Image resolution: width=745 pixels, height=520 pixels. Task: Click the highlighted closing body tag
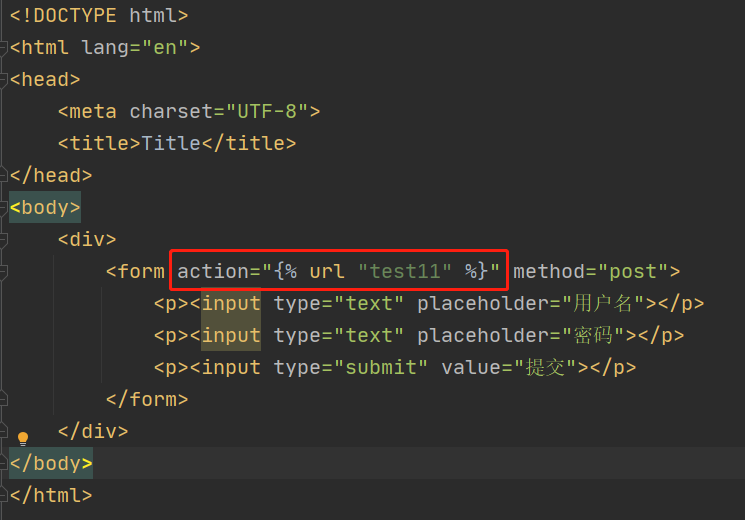[x=51, y=463]
